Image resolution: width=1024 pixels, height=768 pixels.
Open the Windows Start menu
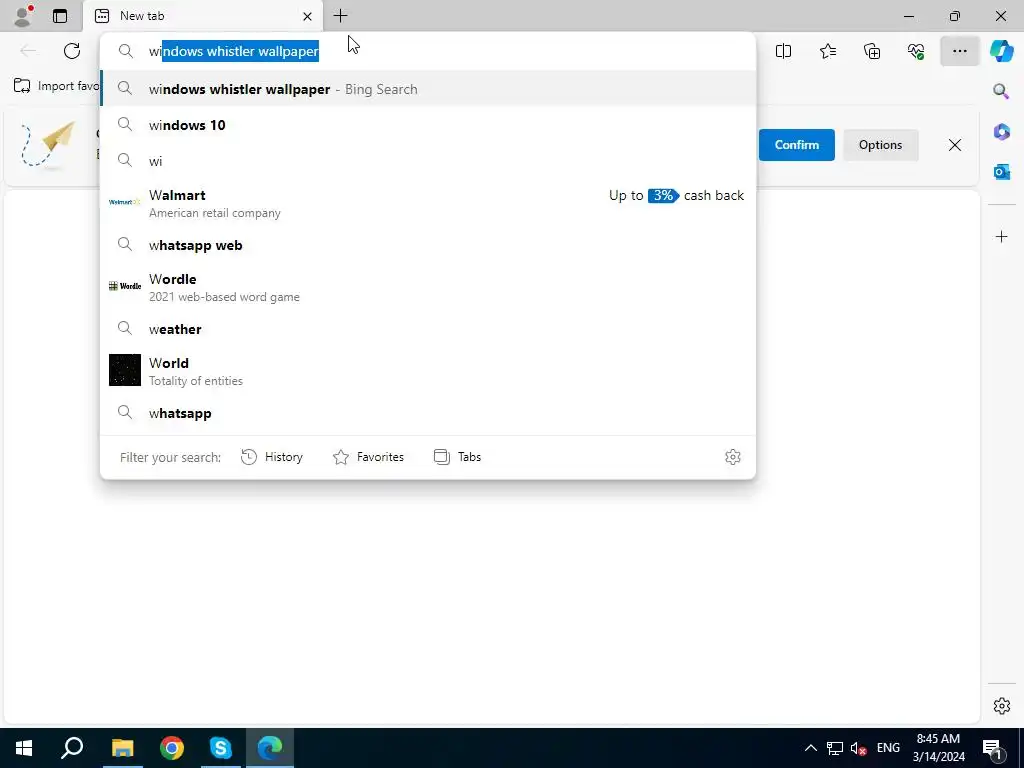24,748
